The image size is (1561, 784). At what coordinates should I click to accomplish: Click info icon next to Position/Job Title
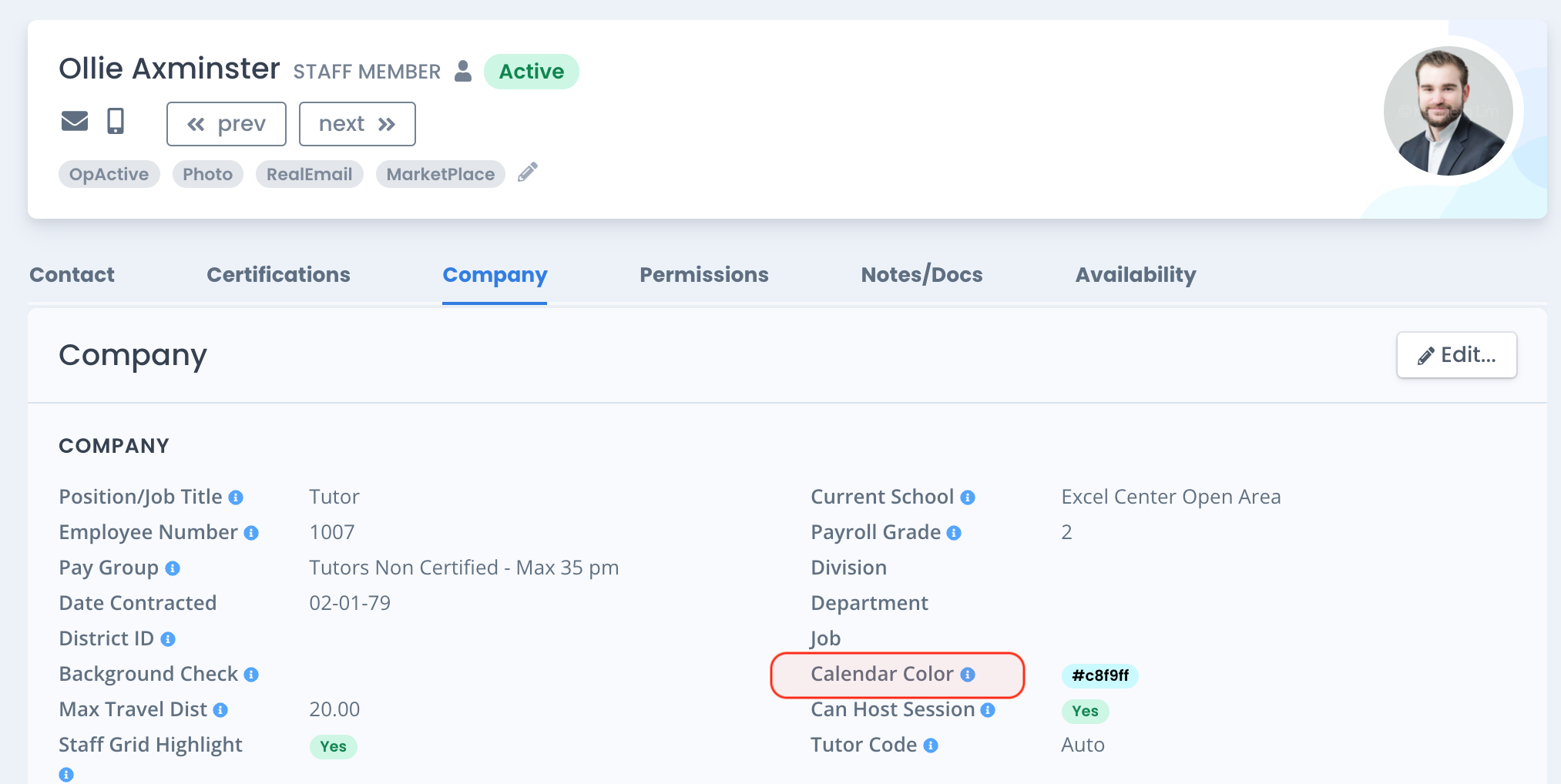(x=236, y=498)
